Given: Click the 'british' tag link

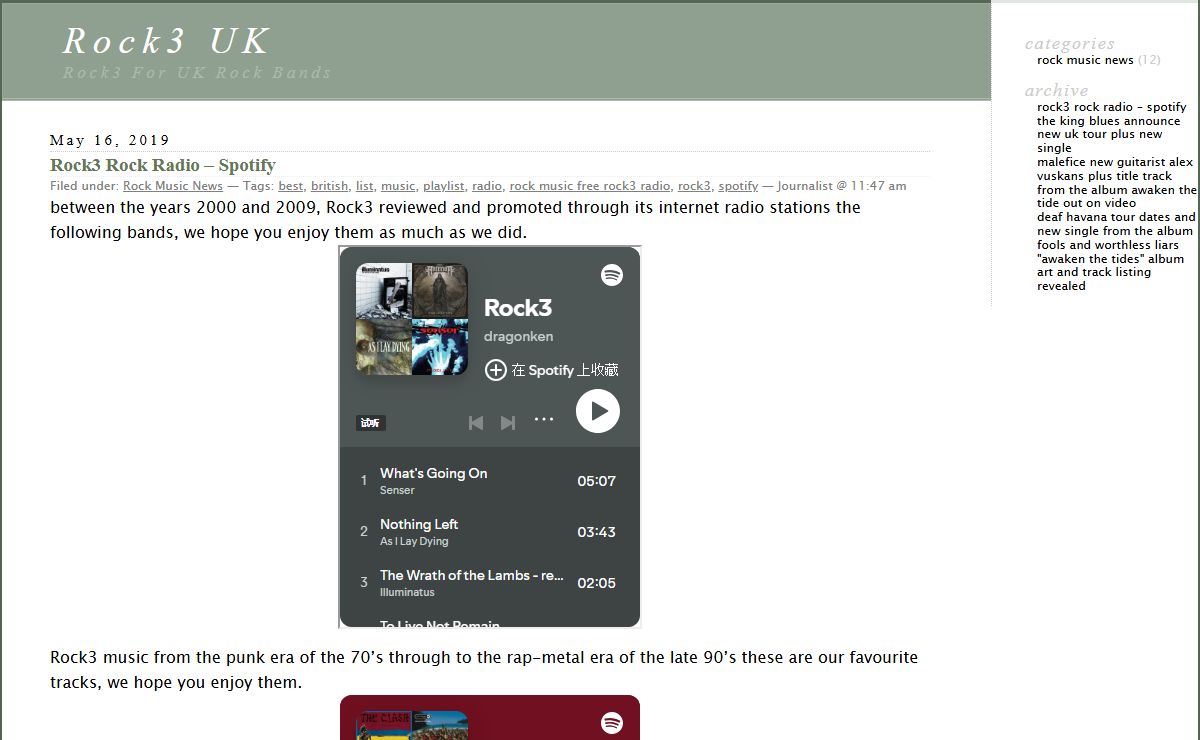Looking at the screenshot, I should click(330, 186).
